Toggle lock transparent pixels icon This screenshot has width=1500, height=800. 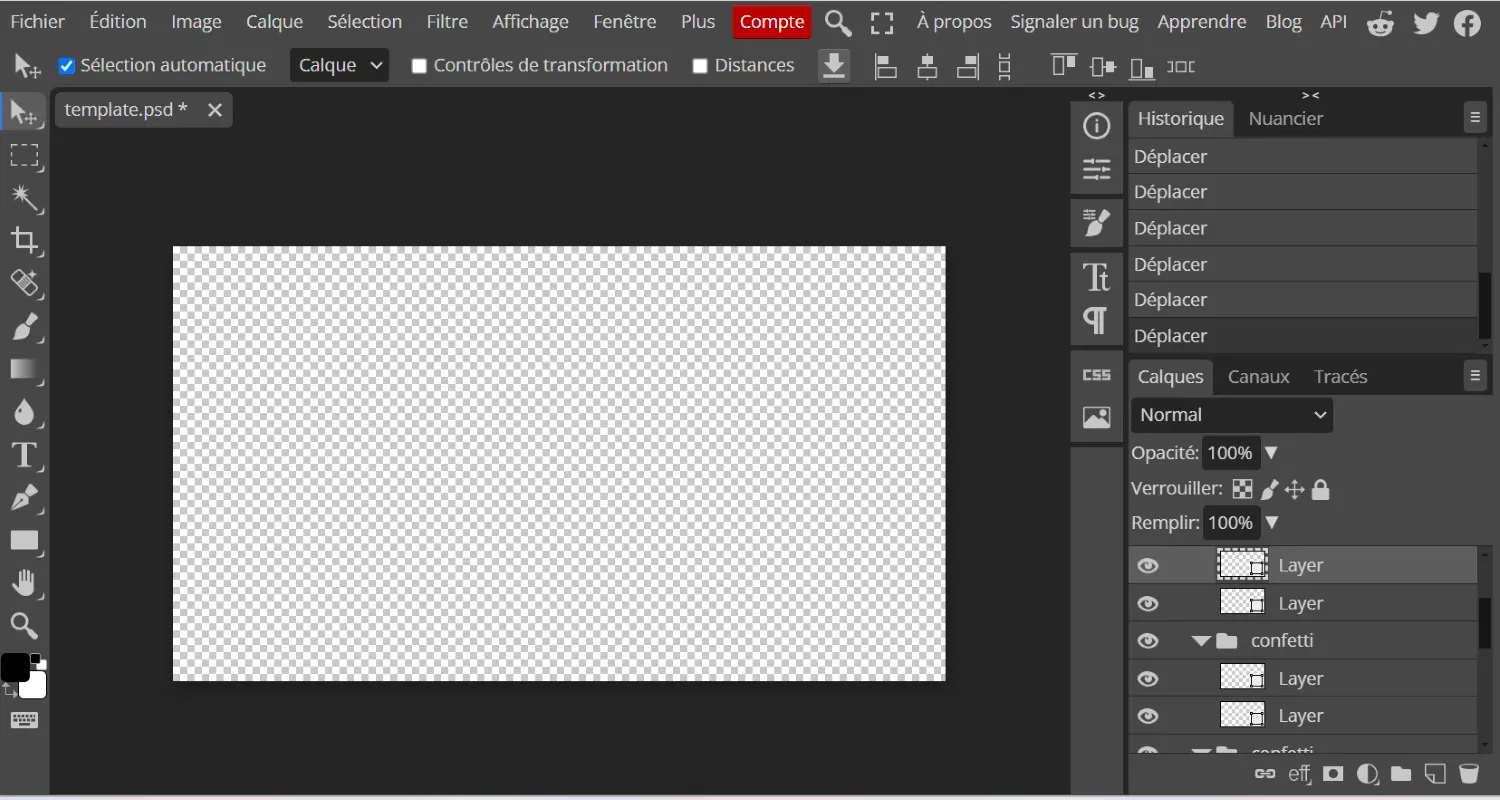[1242, 490]
